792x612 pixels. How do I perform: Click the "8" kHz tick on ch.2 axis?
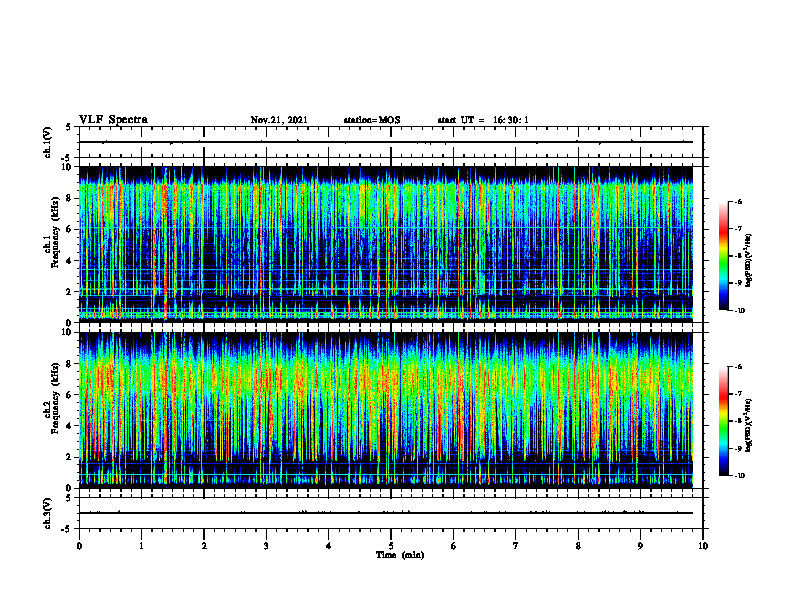point(70,364)
